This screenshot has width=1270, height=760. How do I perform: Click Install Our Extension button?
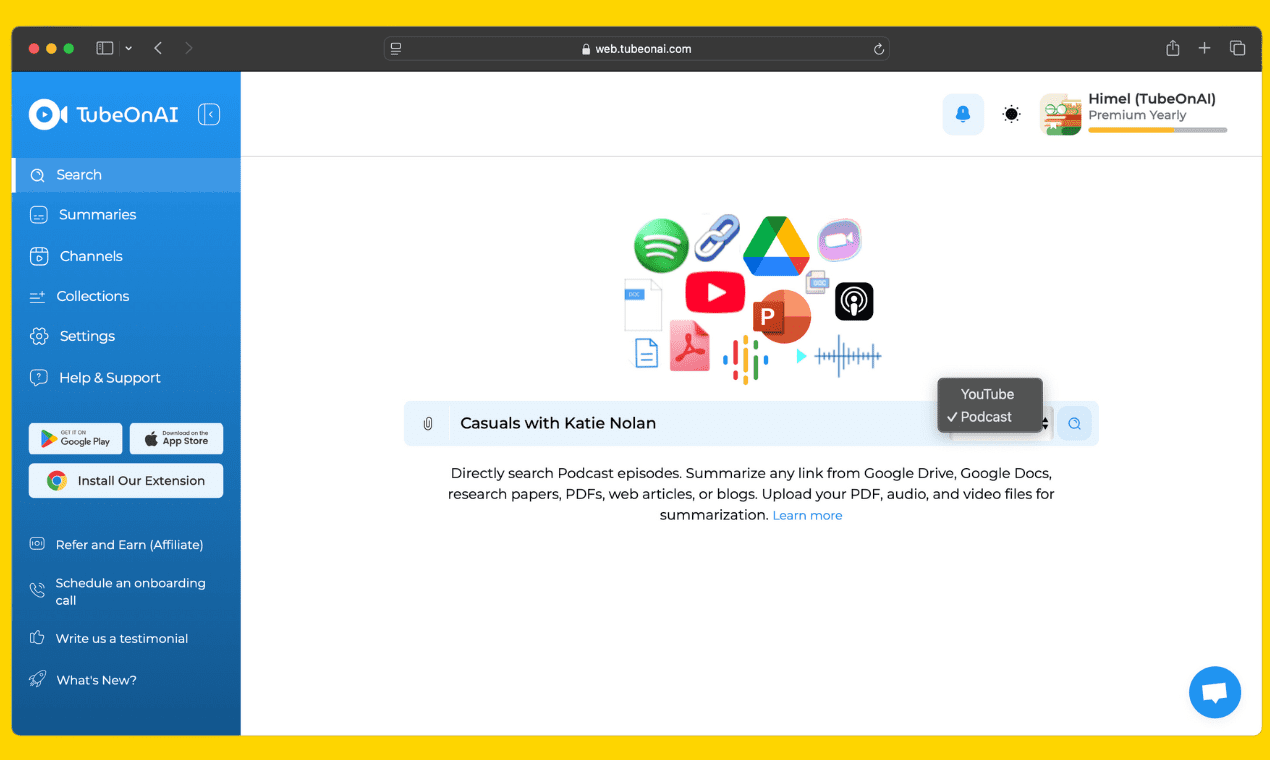click(x=126, y=480)
